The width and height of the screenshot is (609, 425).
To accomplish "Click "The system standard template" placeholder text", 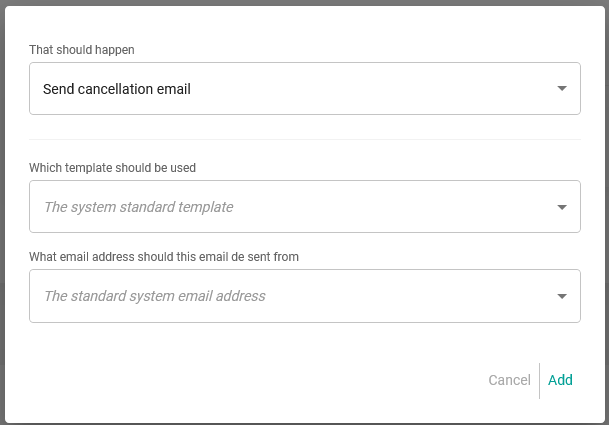I will 139,207.
